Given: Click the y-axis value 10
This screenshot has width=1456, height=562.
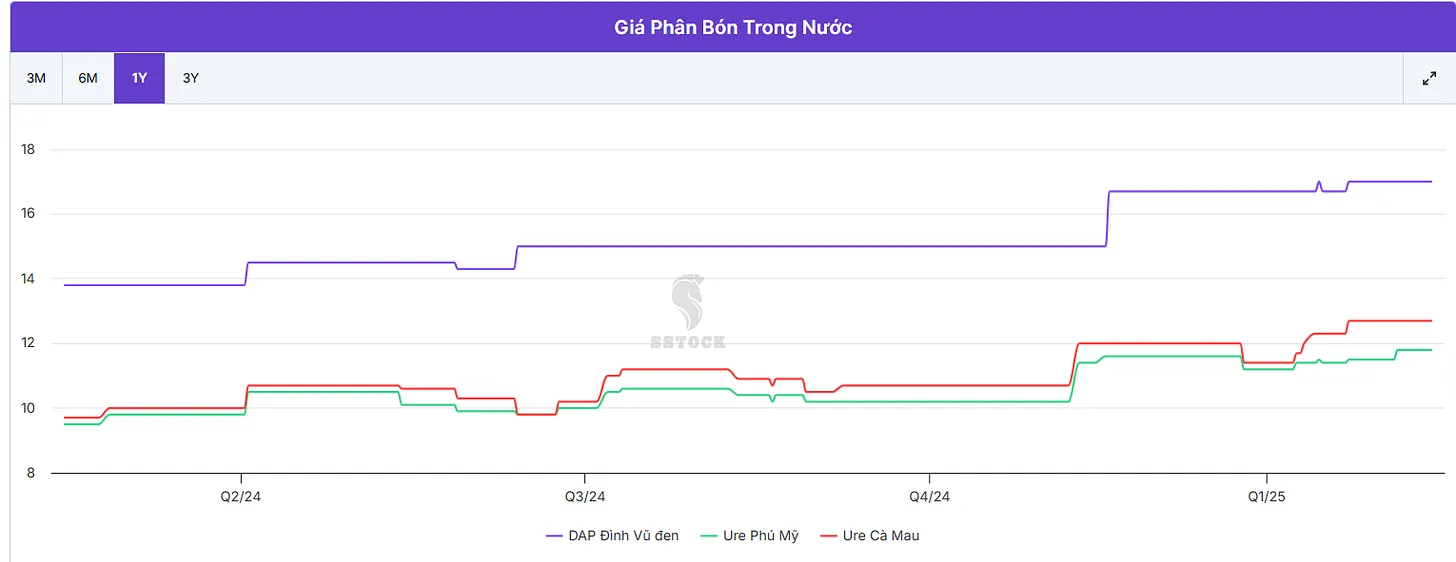Looking at the screenshot, I should [x=28, y=408].
